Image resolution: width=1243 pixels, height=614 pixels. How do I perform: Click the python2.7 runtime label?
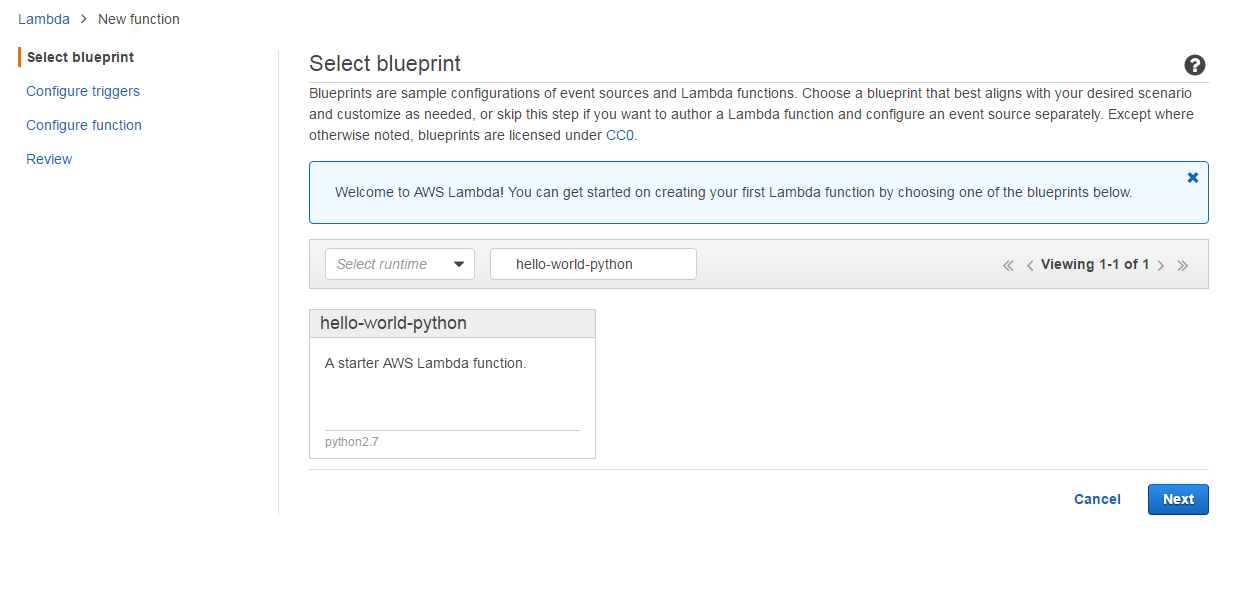pyautogui.click(x=352, y=441)
